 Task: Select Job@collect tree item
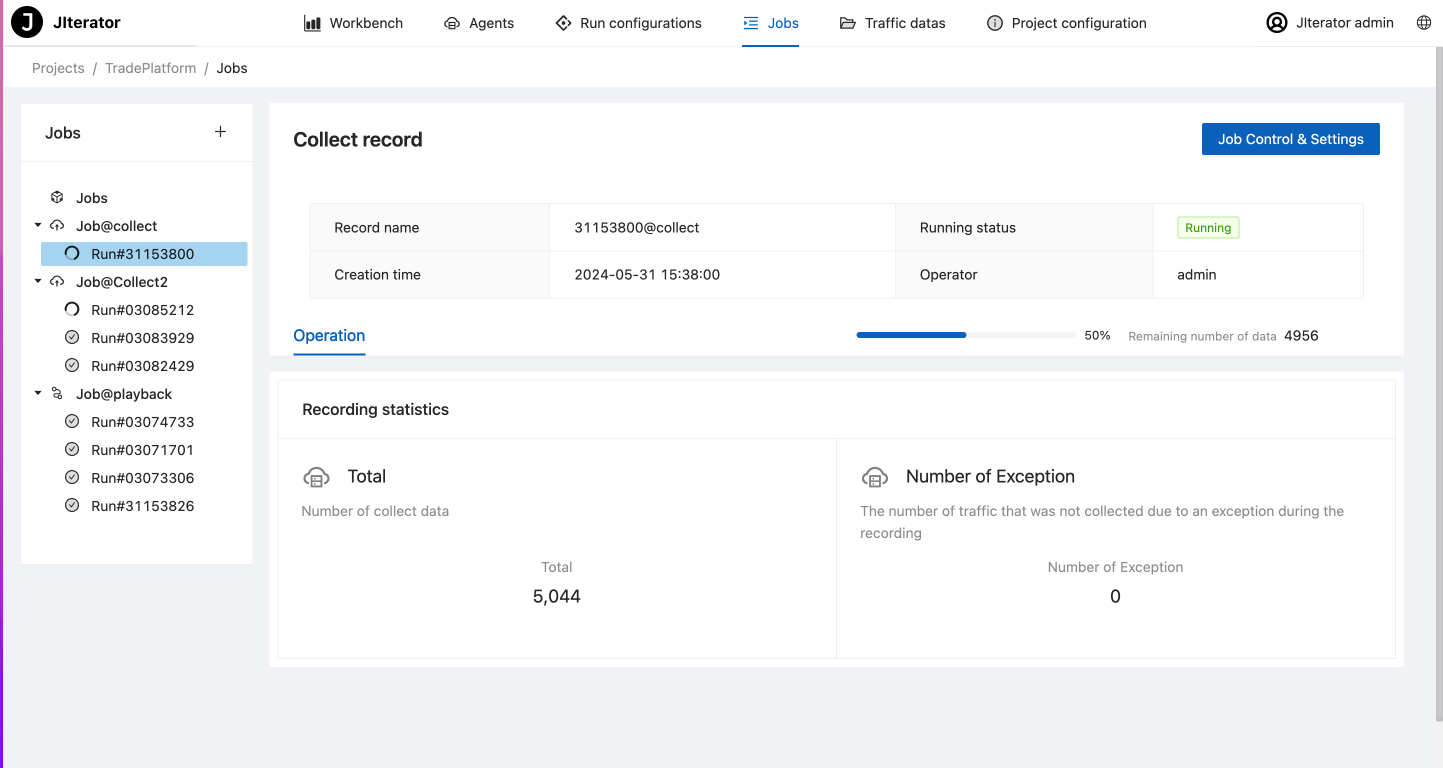coord(117,226)
